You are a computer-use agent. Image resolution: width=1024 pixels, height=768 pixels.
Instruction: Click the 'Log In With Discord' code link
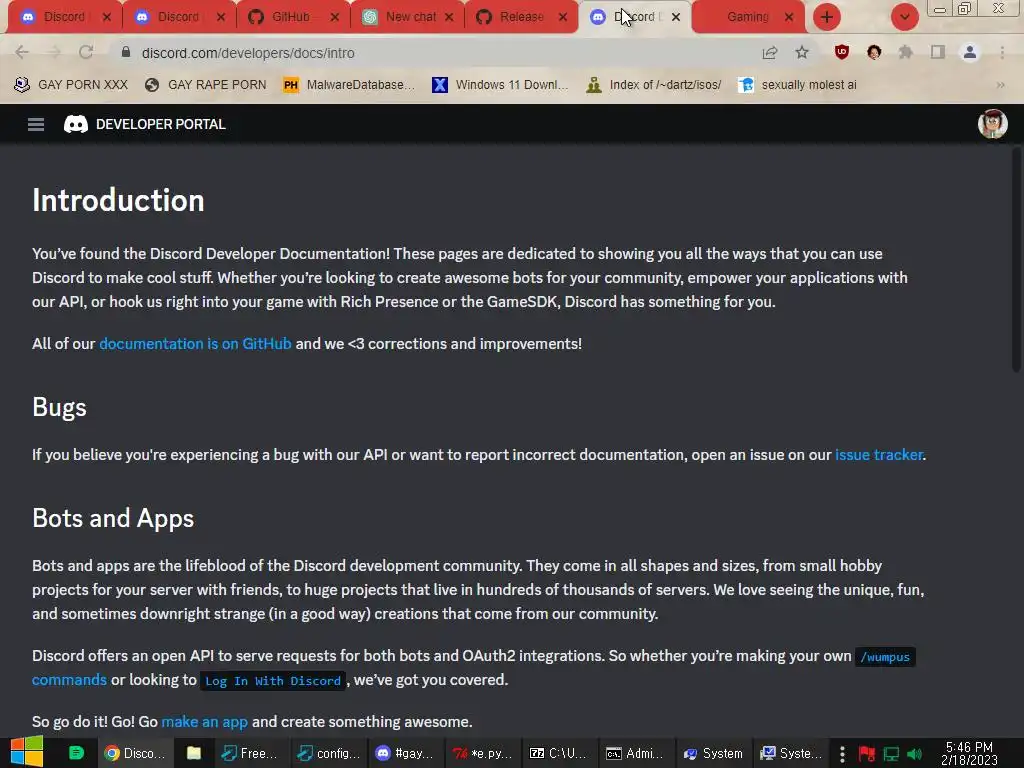click(273, 680)
